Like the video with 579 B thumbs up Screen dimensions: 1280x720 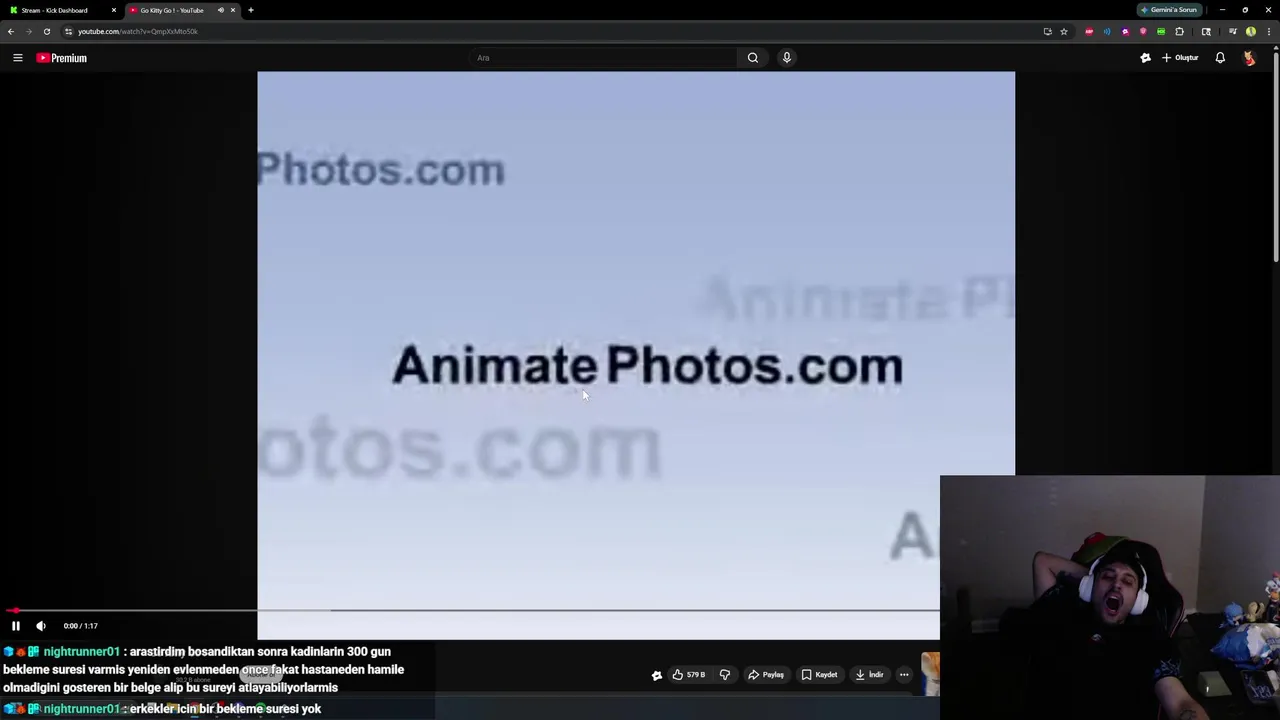coord(689,675)
